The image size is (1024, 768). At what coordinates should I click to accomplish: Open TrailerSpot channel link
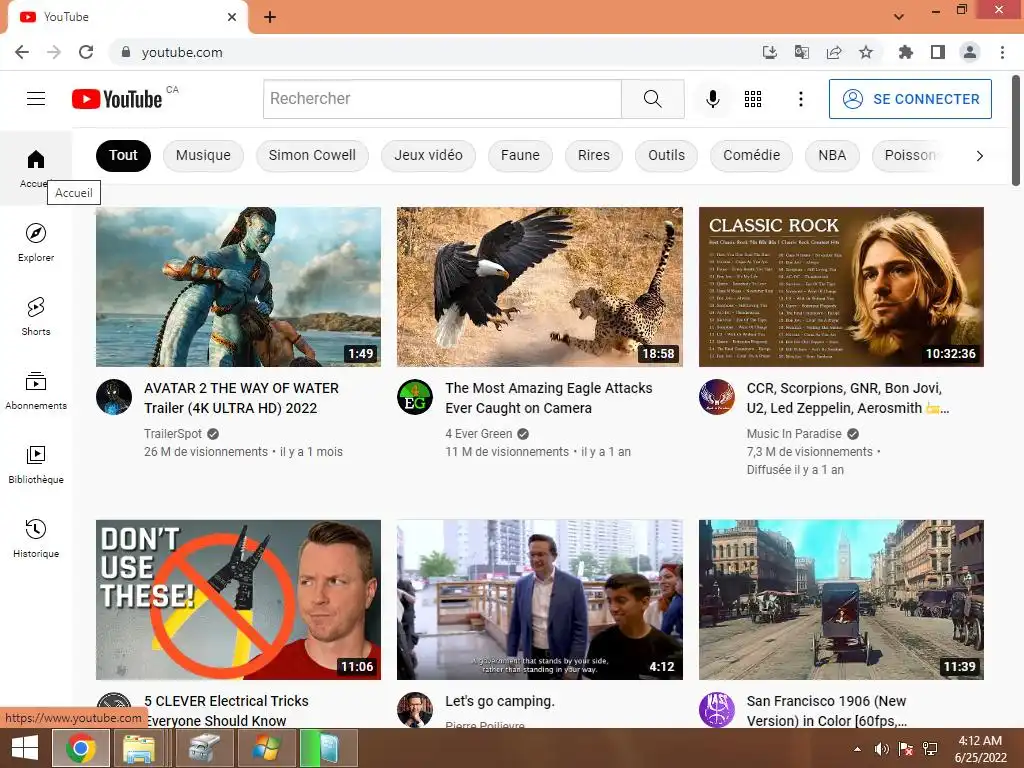(x=173, y=434)
